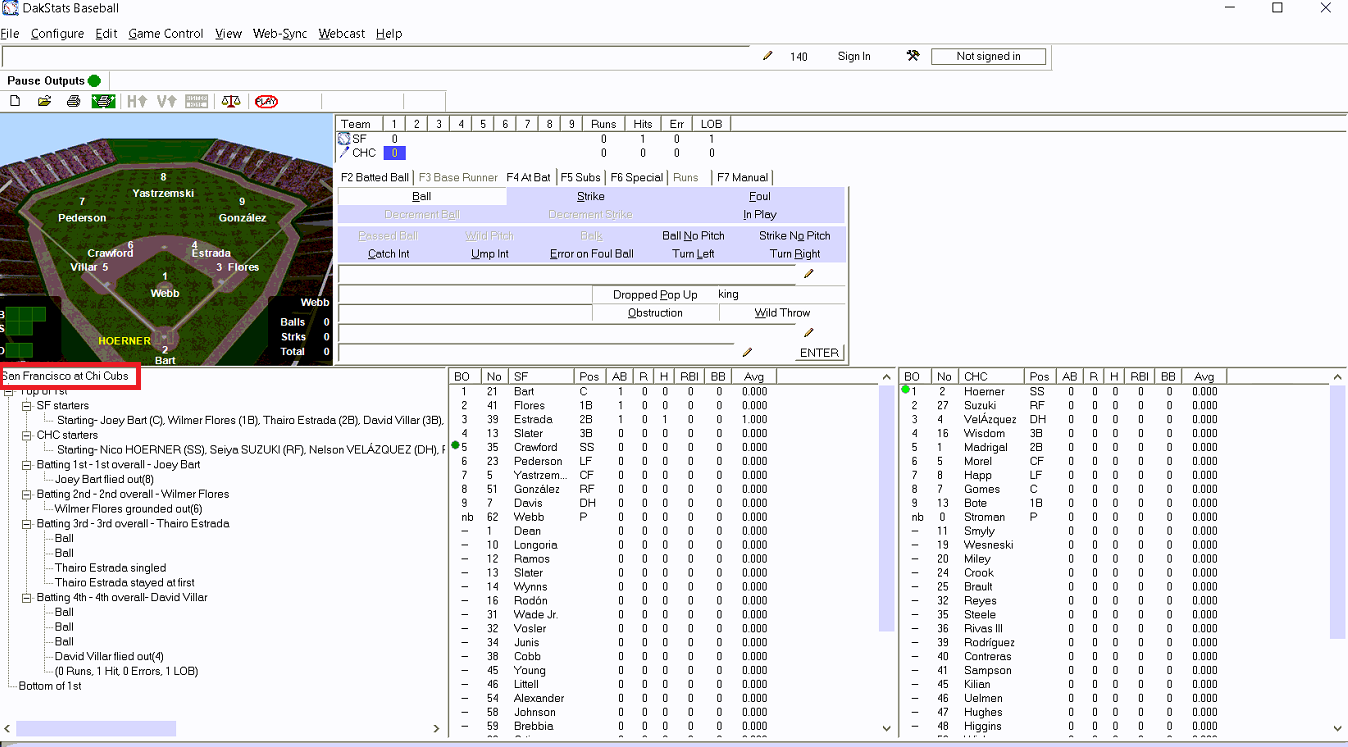Click the crossed hammers tools icon
Screen dimensions: 1348x747
(x=912, y=56)
